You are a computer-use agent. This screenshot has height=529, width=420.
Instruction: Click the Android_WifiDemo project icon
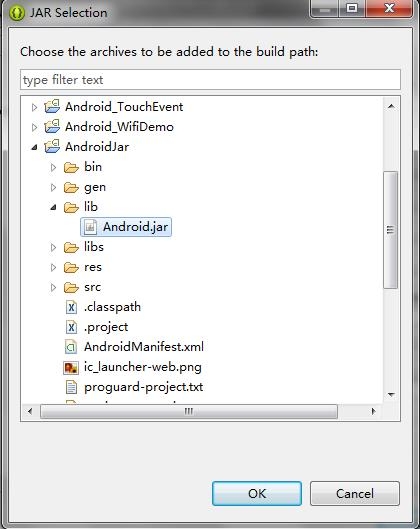(52, 127)
